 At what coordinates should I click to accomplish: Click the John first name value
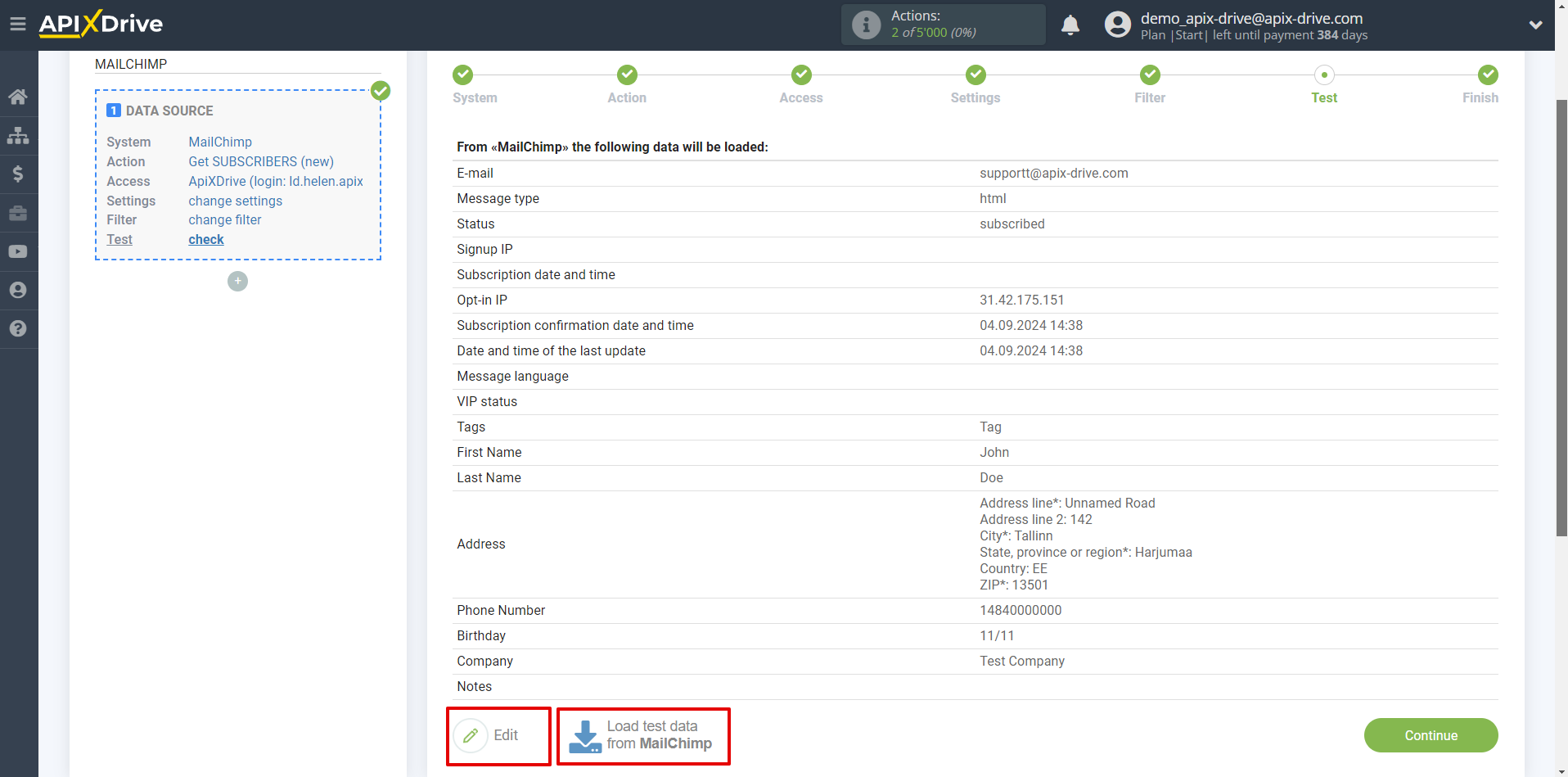pyautogui.click(x=994, y=452)
